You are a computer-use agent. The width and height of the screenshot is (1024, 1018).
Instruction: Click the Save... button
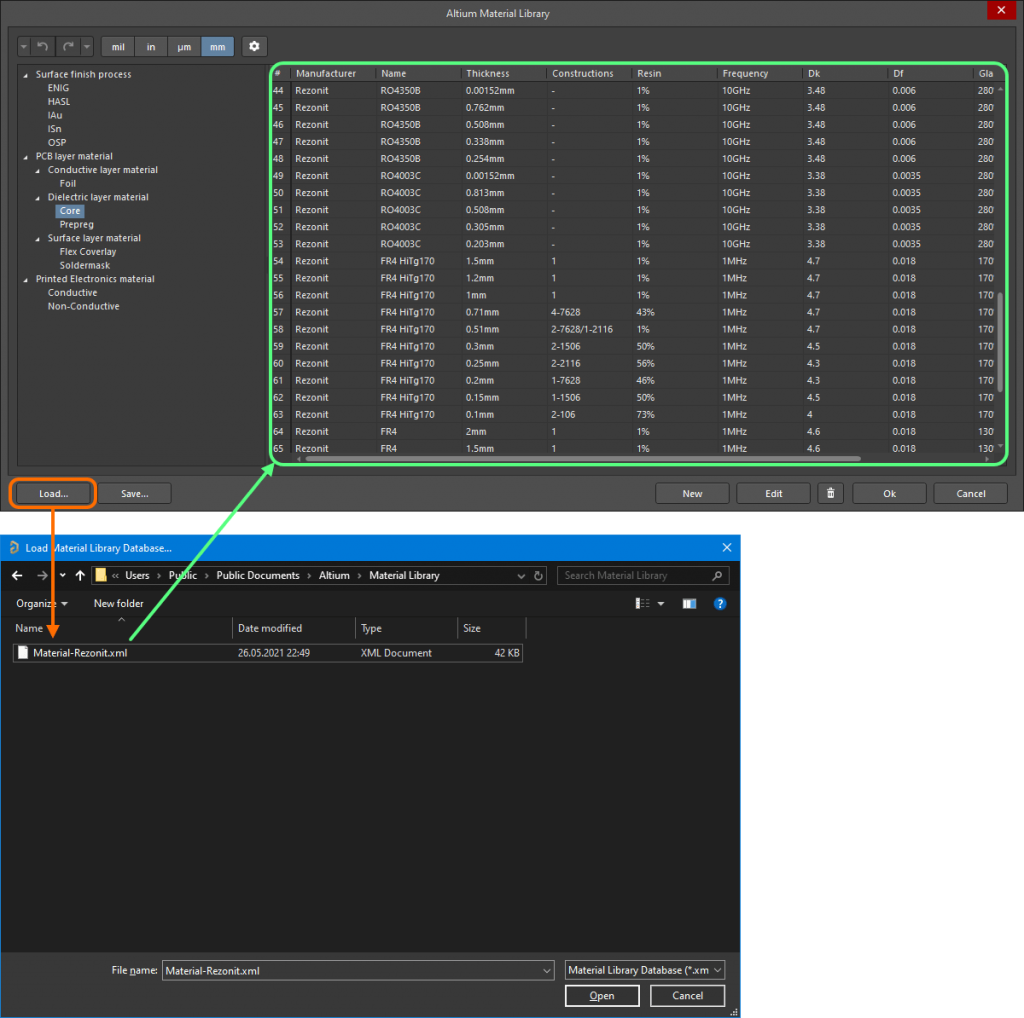click(135, 493)
